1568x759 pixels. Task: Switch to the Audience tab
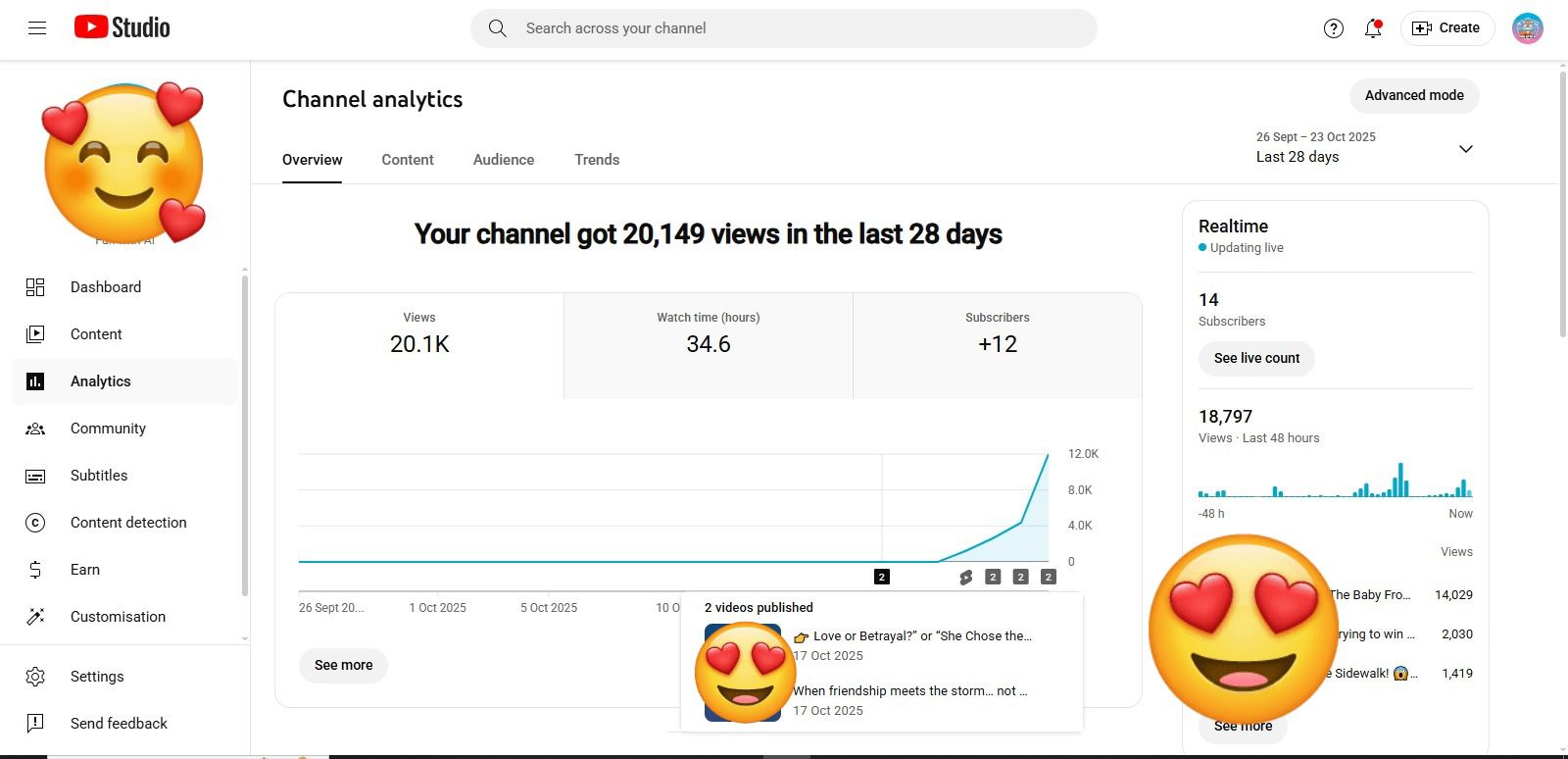click(504, 160)
